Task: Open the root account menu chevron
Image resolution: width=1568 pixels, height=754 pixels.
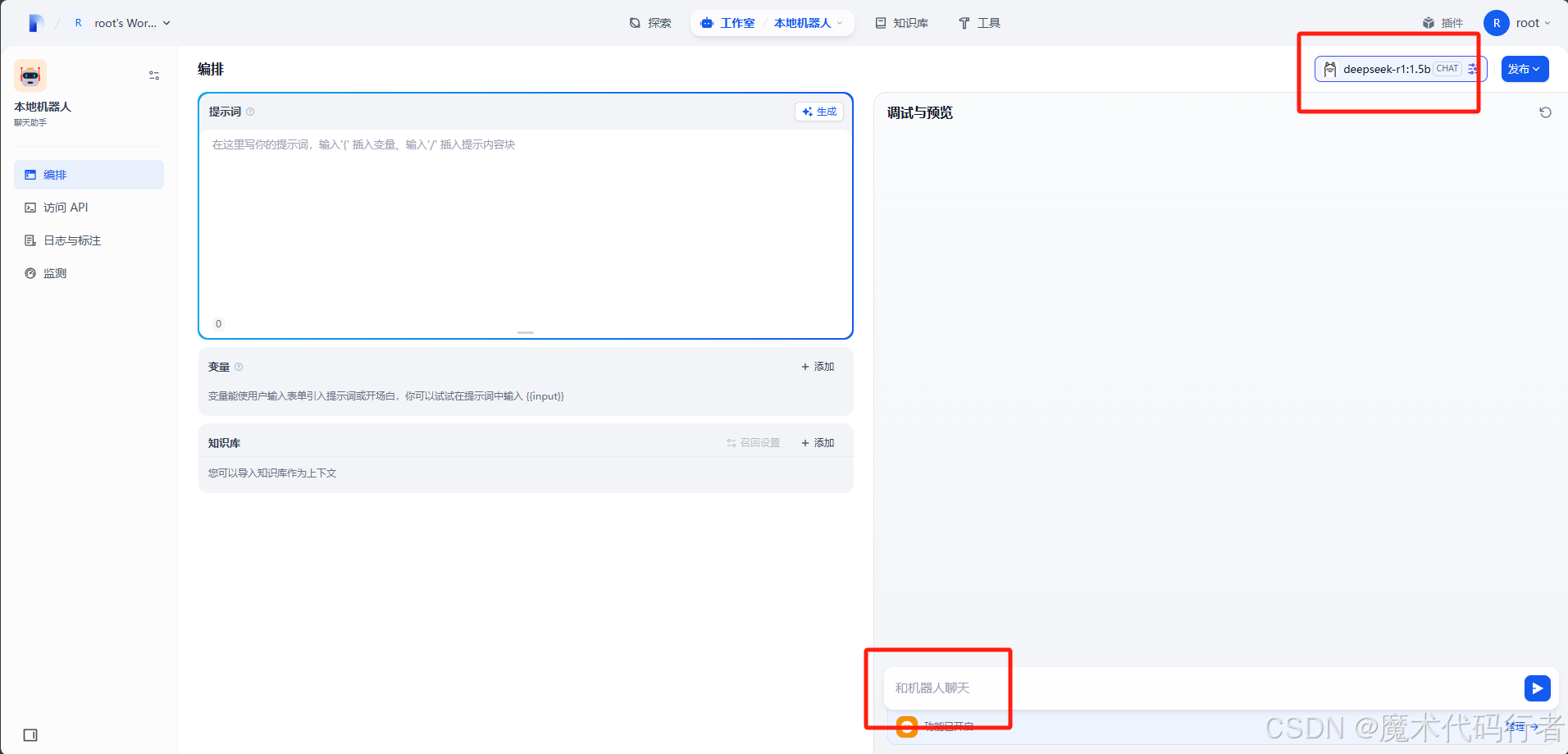Action: 1547,23
